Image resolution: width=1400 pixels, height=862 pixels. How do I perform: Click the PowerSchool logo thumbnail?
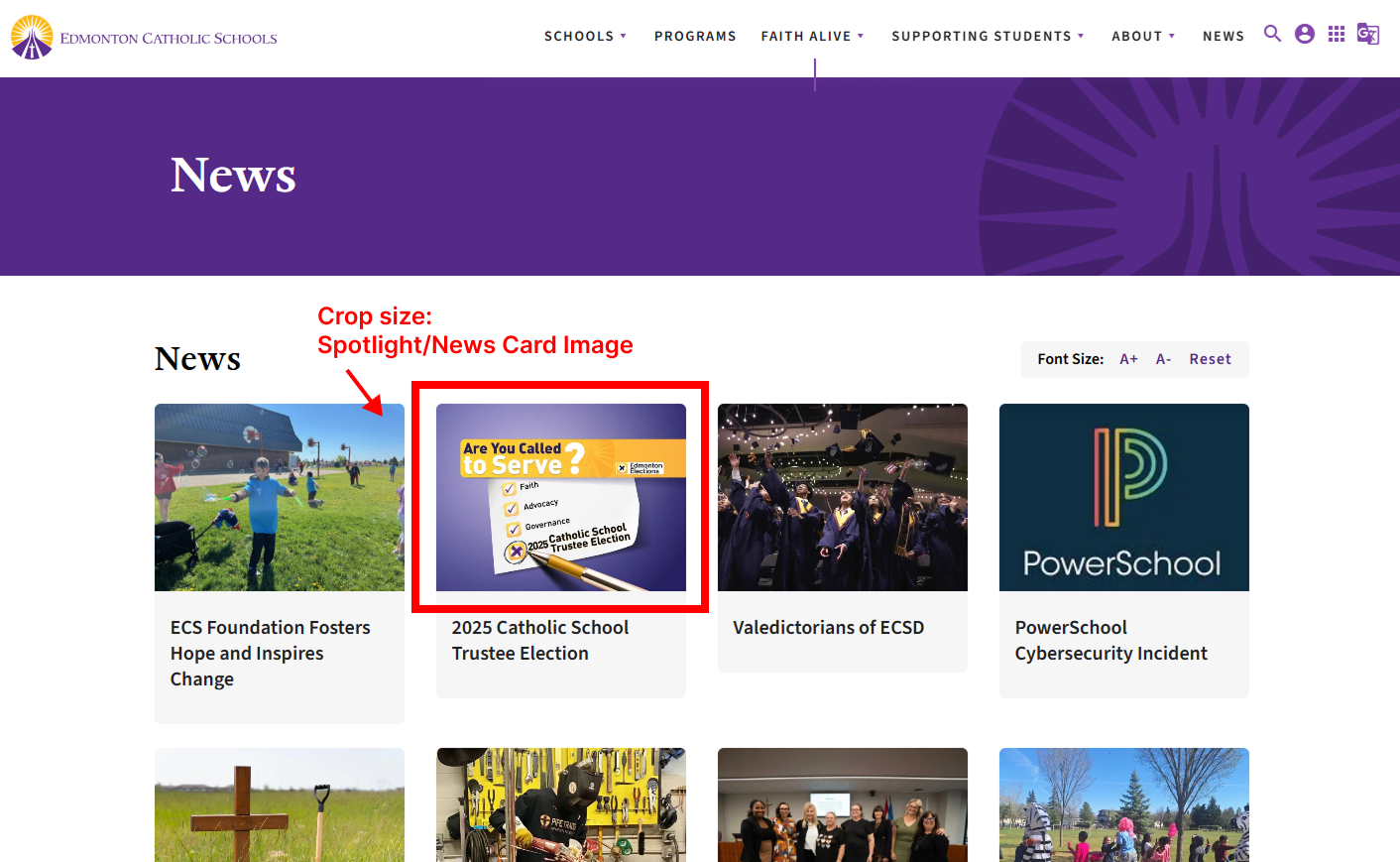pos(1123,497)
